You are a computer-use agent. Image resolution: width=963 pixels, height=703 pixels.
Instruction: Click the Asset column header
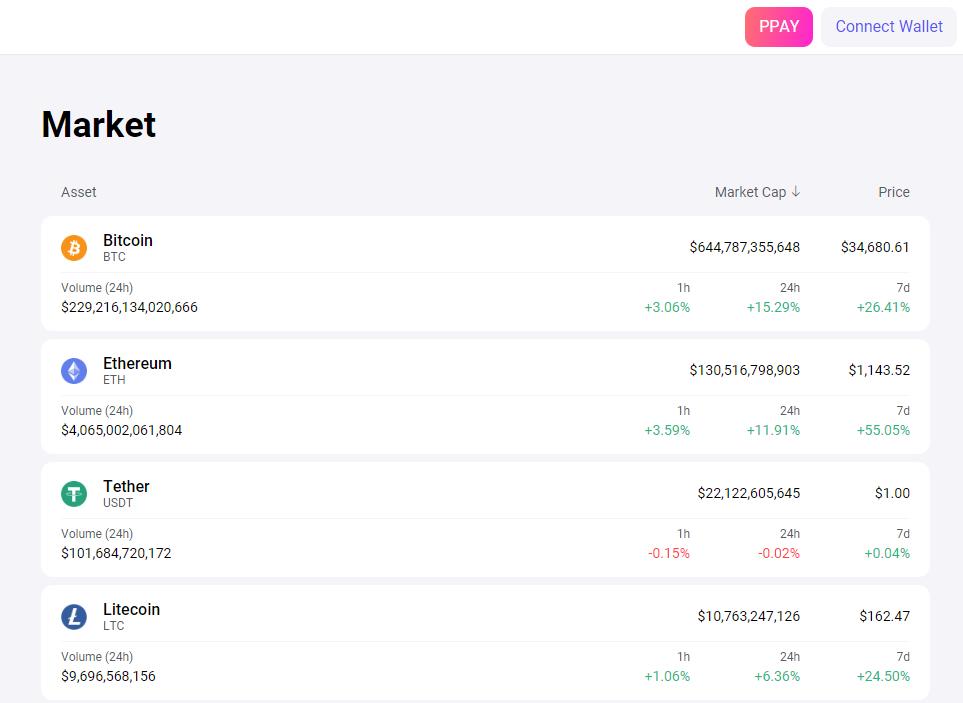tap(78, 191)
